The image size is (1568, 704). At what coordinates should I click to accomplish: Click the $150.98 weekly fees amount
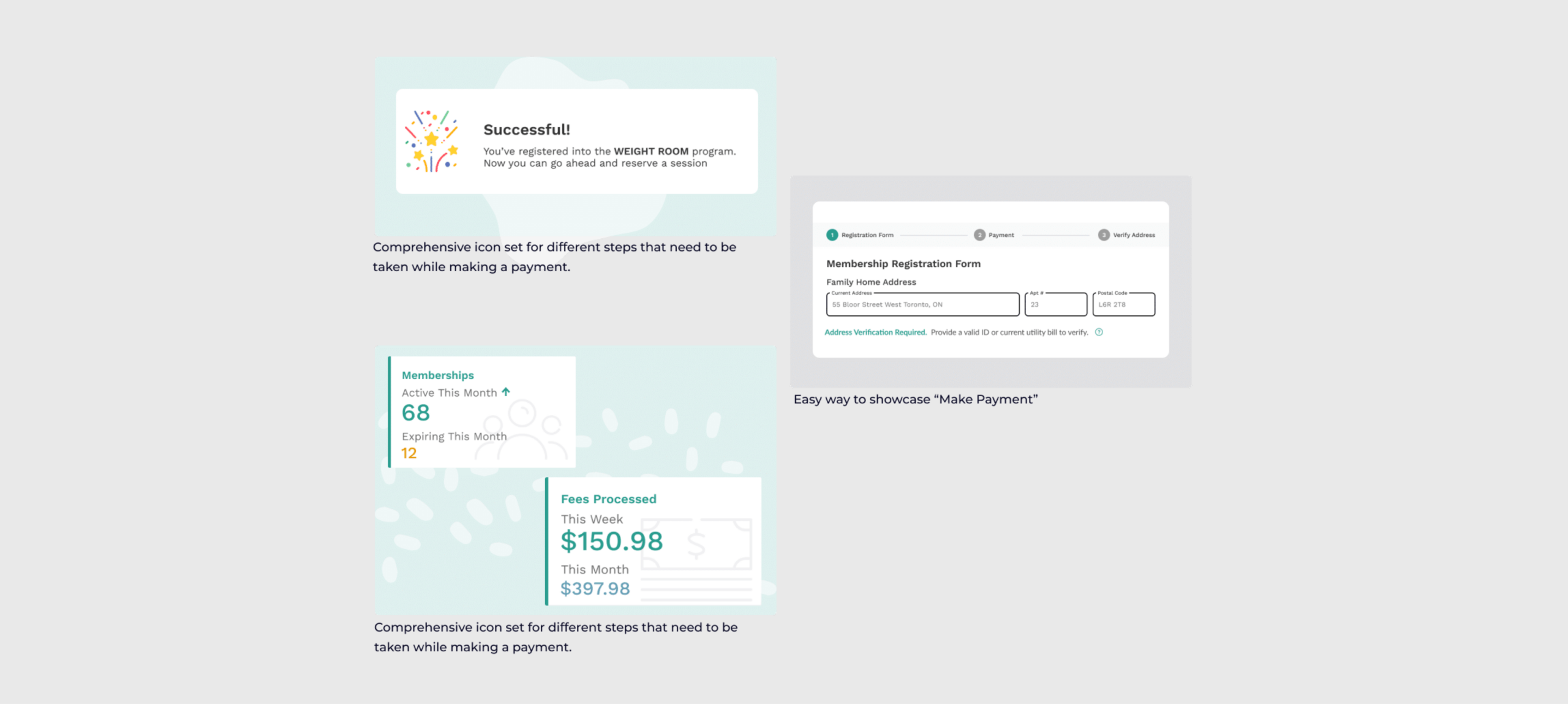pos(611,541)
